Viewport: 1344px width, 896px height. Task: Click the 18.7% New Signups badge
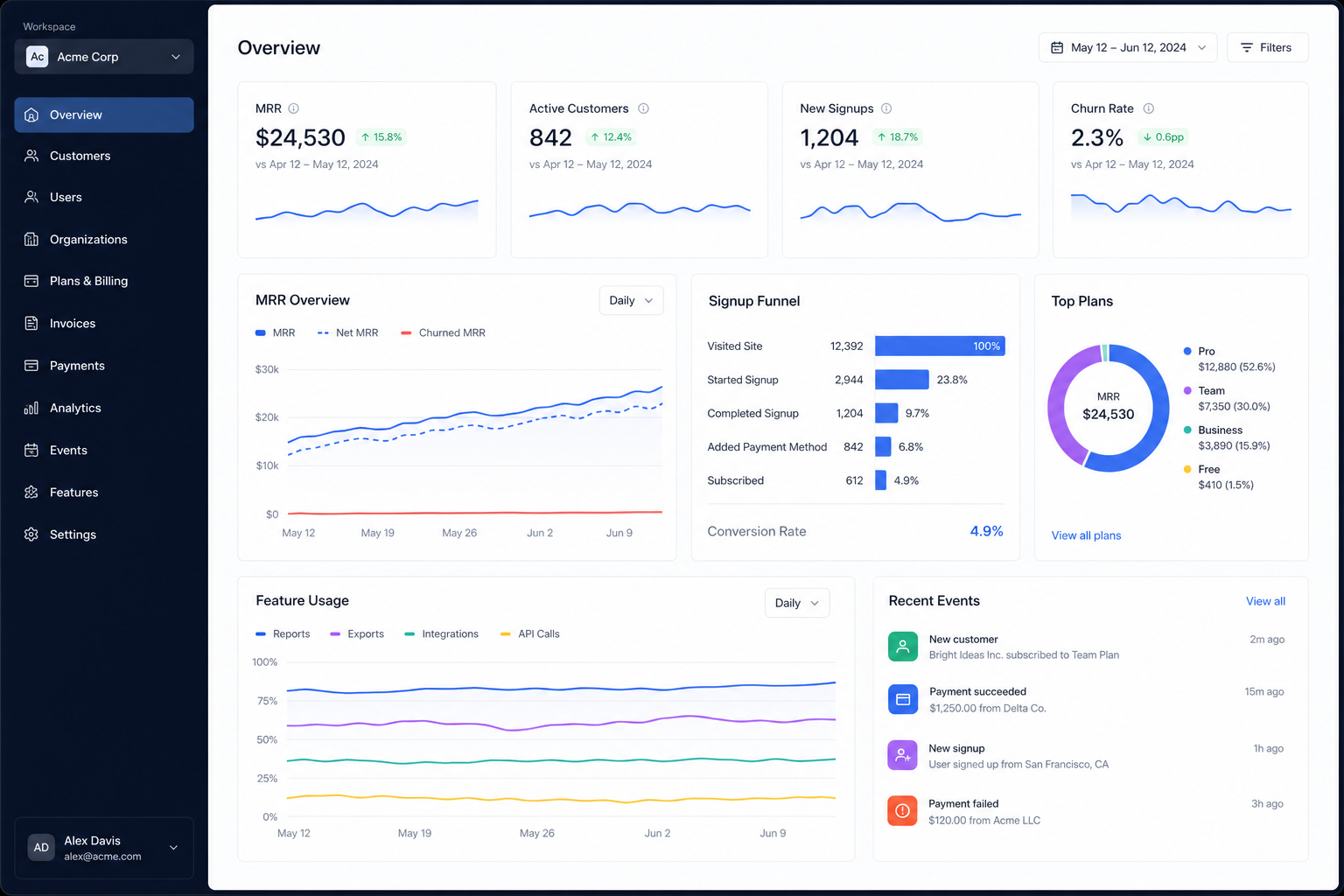click(x=898, y=137)
